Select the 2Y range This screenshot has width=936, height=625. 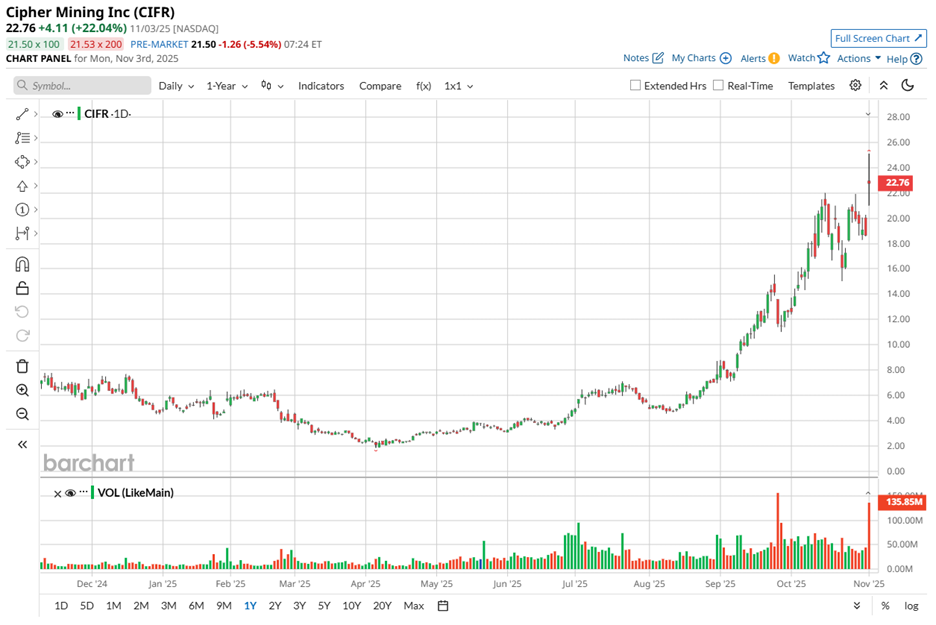click(275, 606)
